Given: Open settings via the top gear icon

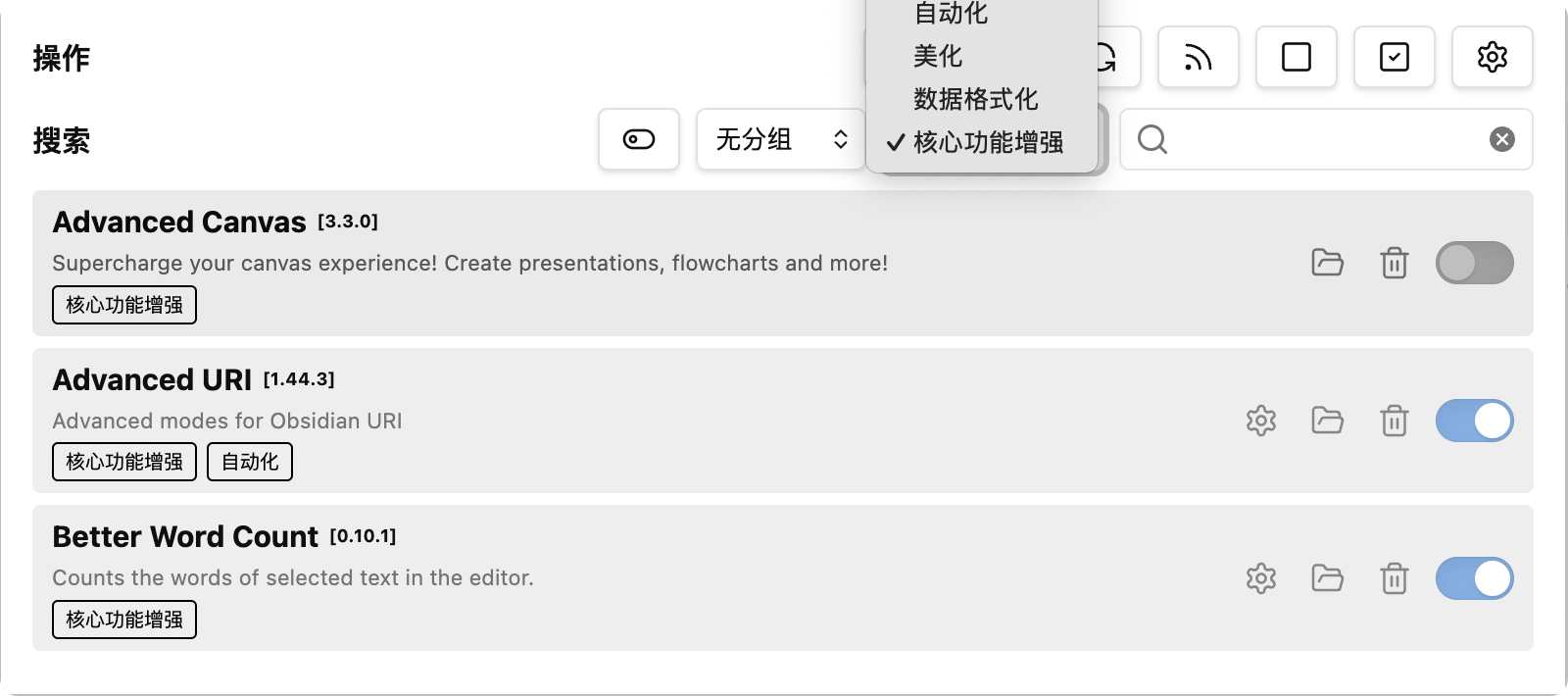Looking at the screenshot, I should click(x=1492, y=57).
